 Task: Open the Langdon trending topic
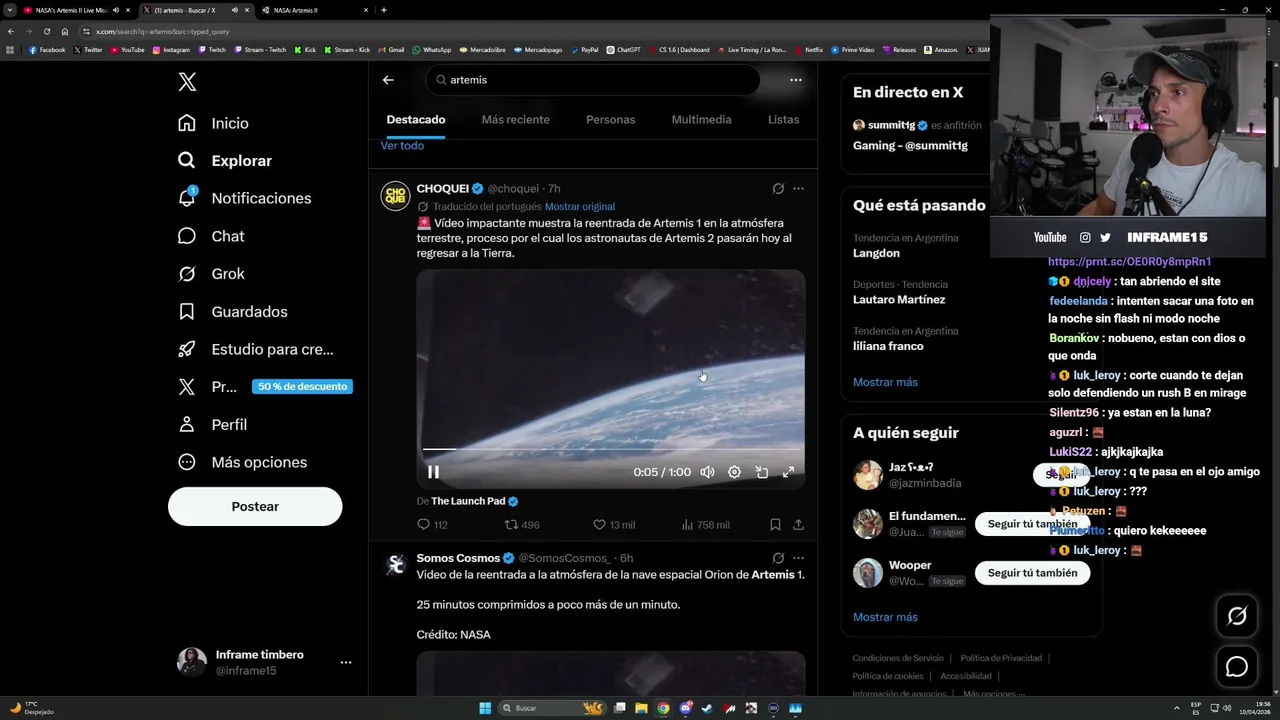(x=876, y=254)
